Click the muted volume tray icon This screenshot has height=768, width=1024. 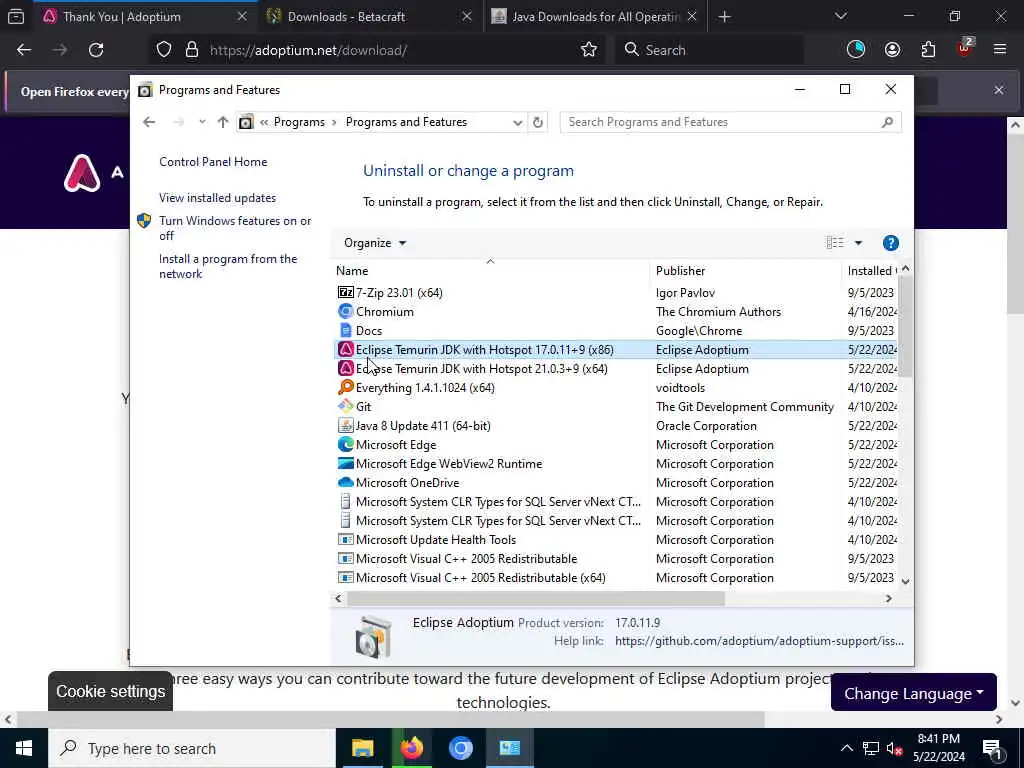point(893,748)
